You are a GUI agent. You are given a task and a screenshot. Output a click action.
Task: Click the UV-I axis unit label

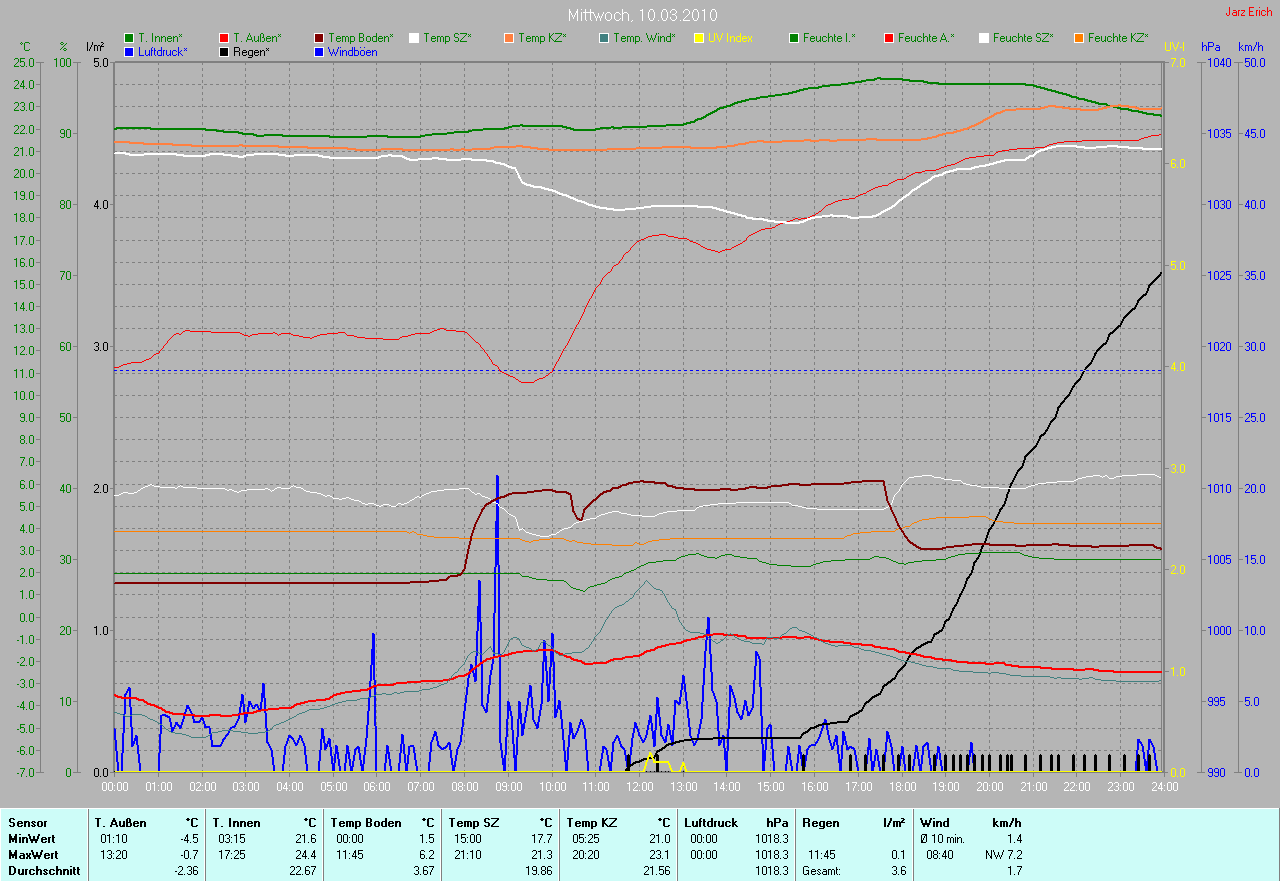(1174, 47)
